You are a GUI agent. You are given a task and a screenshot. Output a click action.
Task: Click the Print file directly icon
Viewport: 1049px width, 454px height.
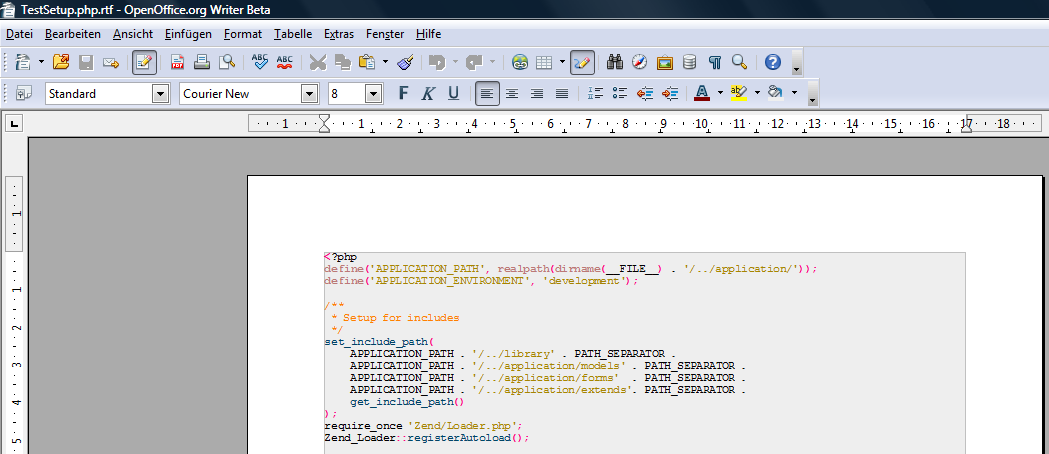202,62
